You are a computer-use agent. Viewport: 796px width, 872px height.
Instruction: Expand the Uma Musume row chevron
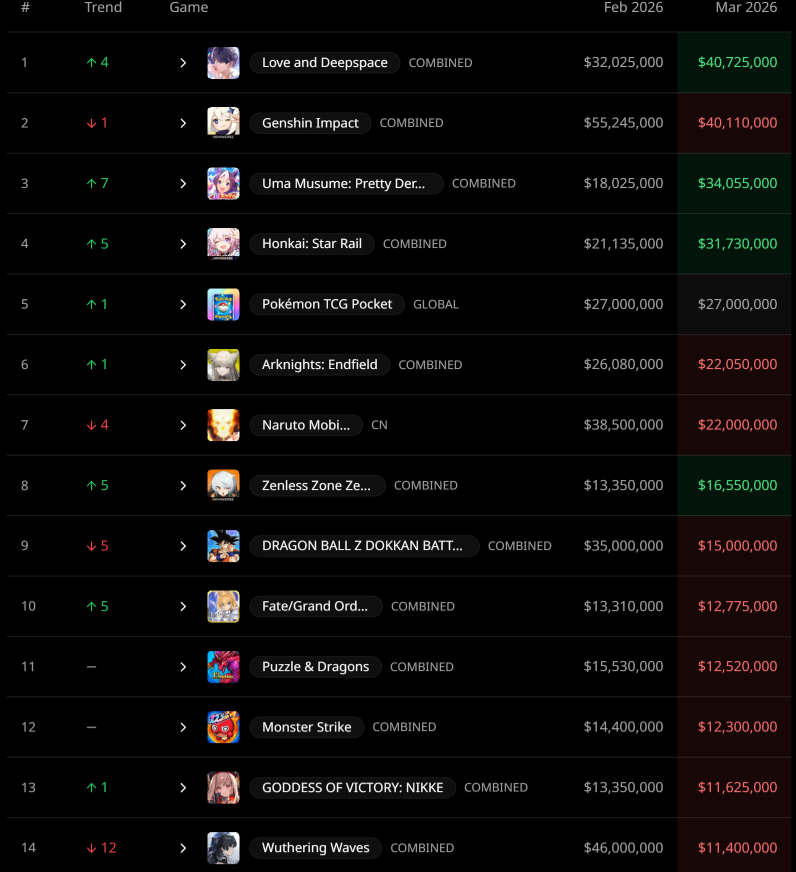183,184
